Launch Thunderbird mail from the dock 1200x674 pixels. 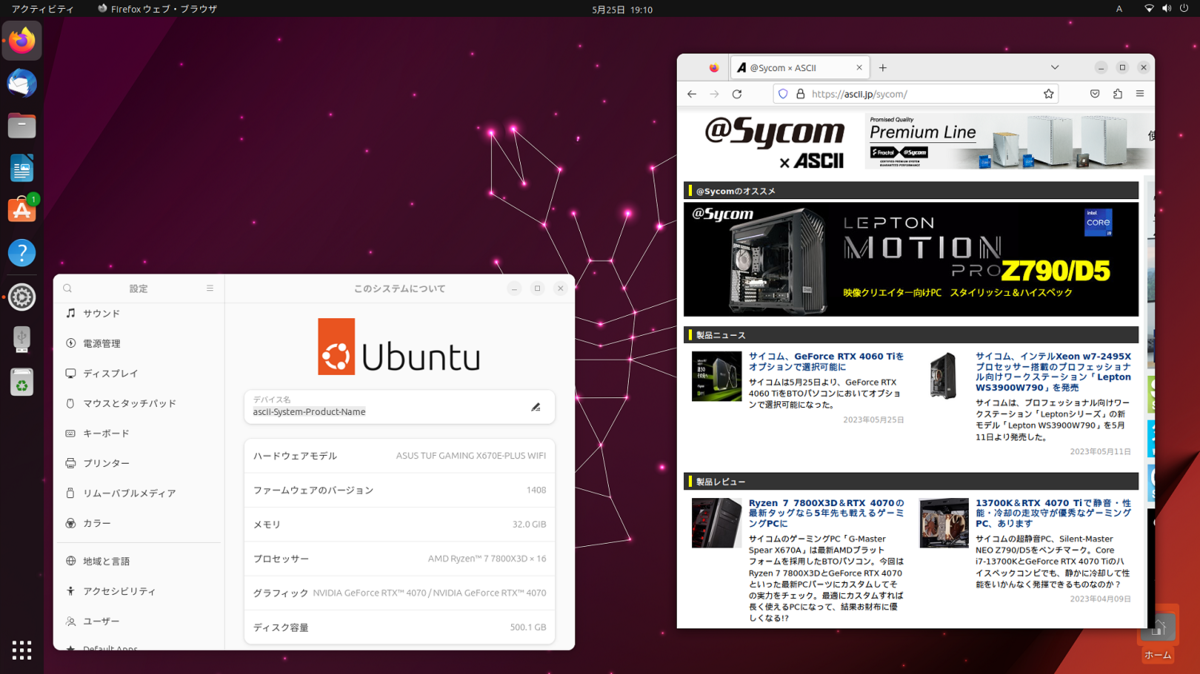coord(22,83)
